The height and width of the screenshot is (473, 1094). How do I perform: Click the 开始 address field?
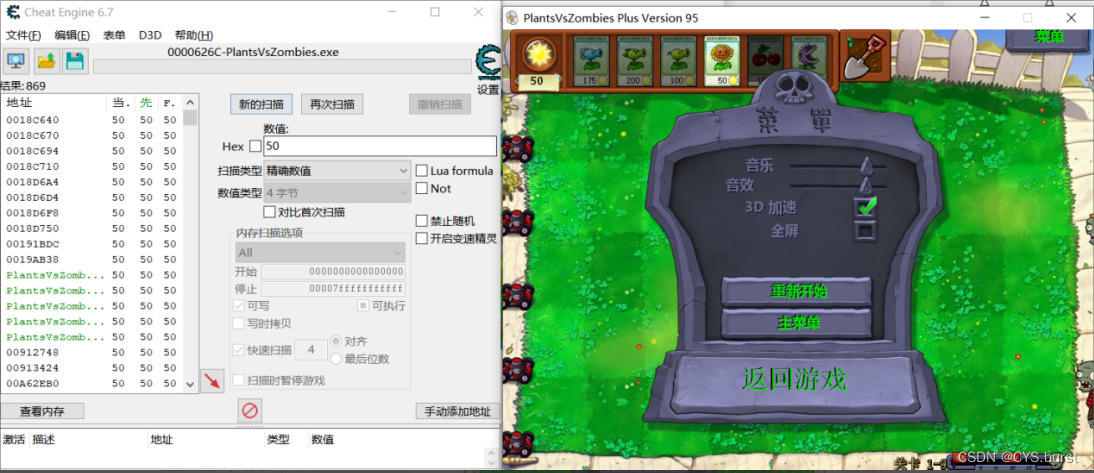pos(333,272)
